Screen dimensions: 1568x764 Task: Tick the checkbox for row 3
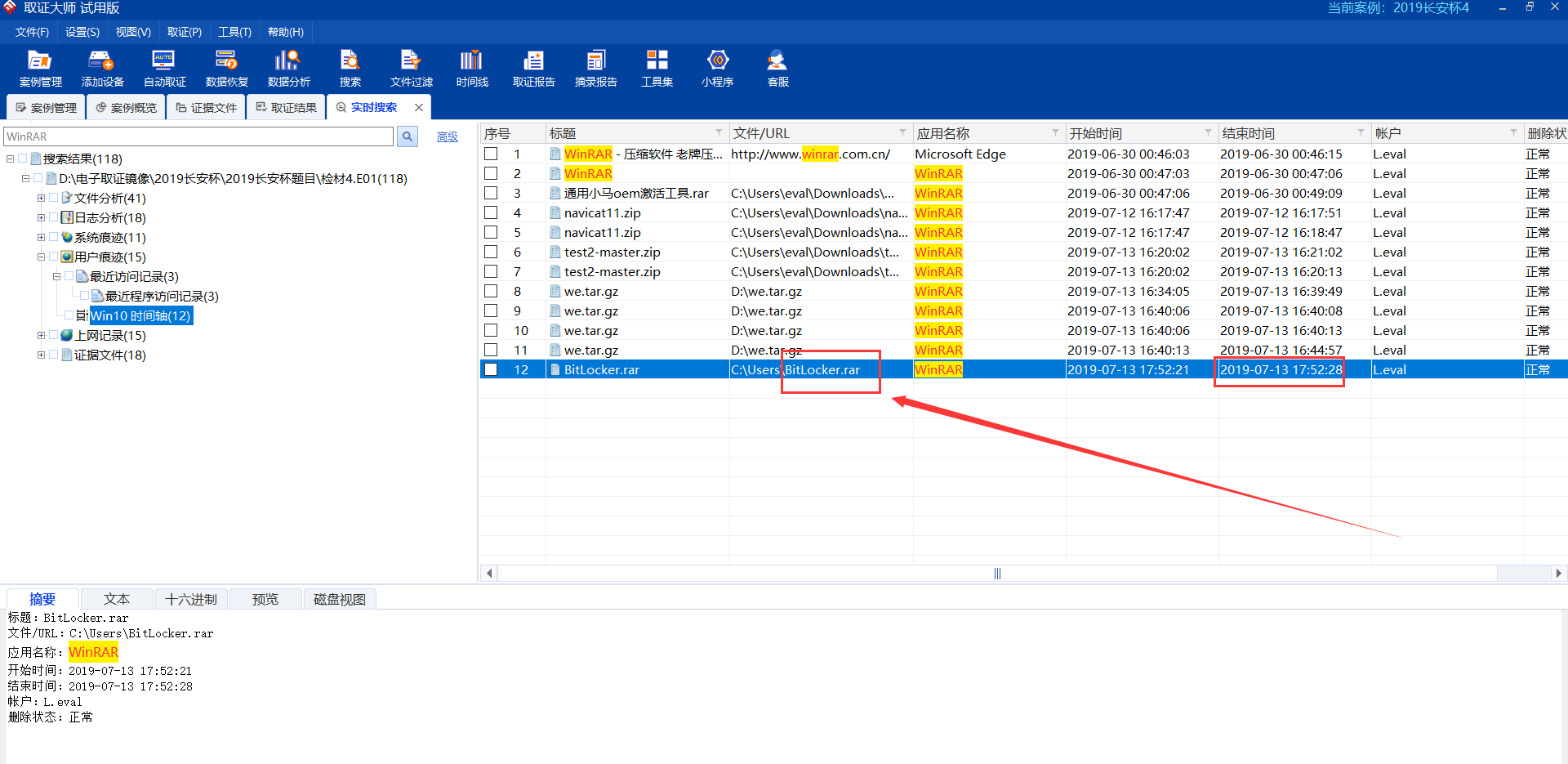[x=491, y=193]
